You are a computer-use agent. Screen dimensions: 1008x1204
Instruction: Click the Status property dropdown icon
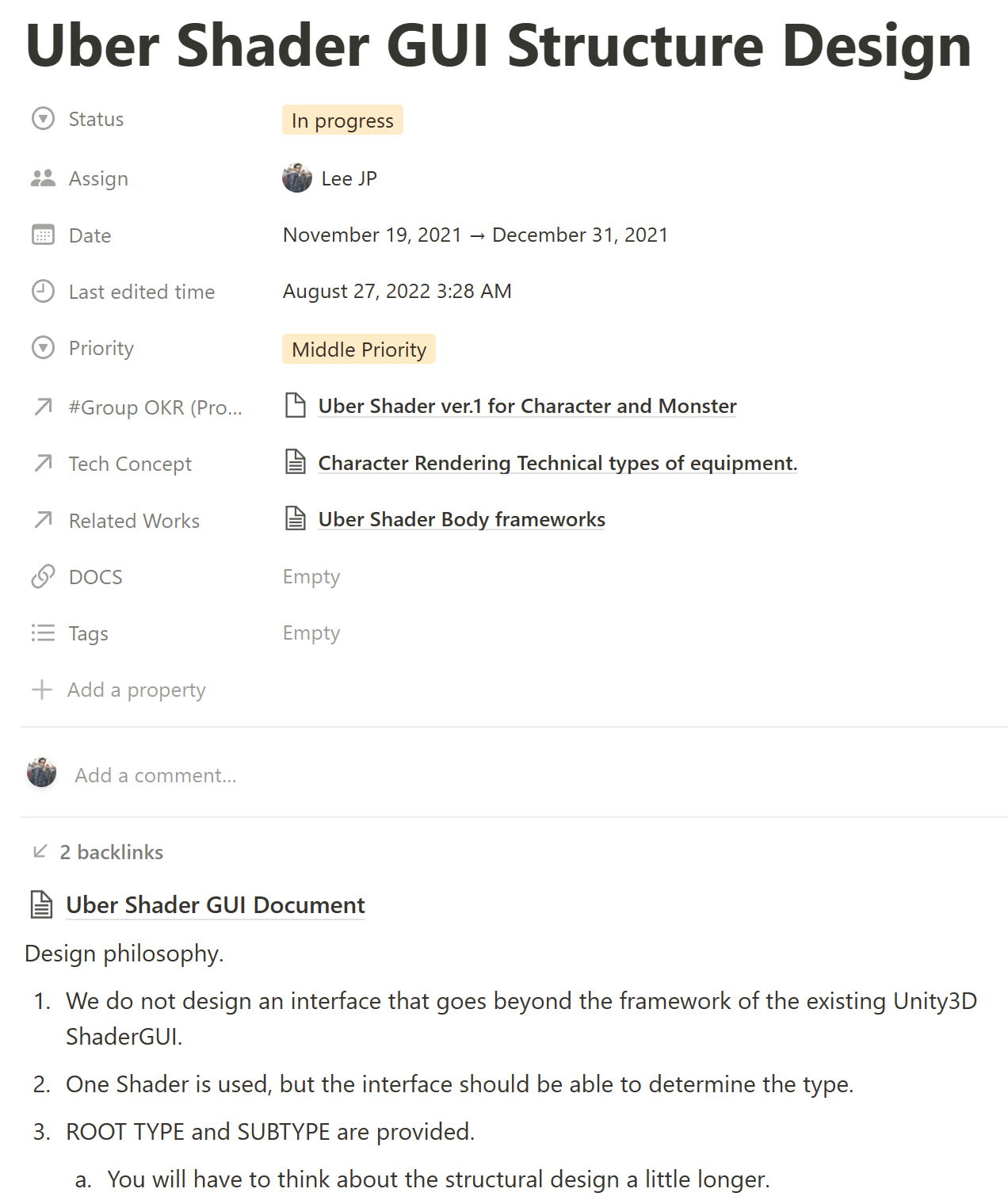coord(43,119)
